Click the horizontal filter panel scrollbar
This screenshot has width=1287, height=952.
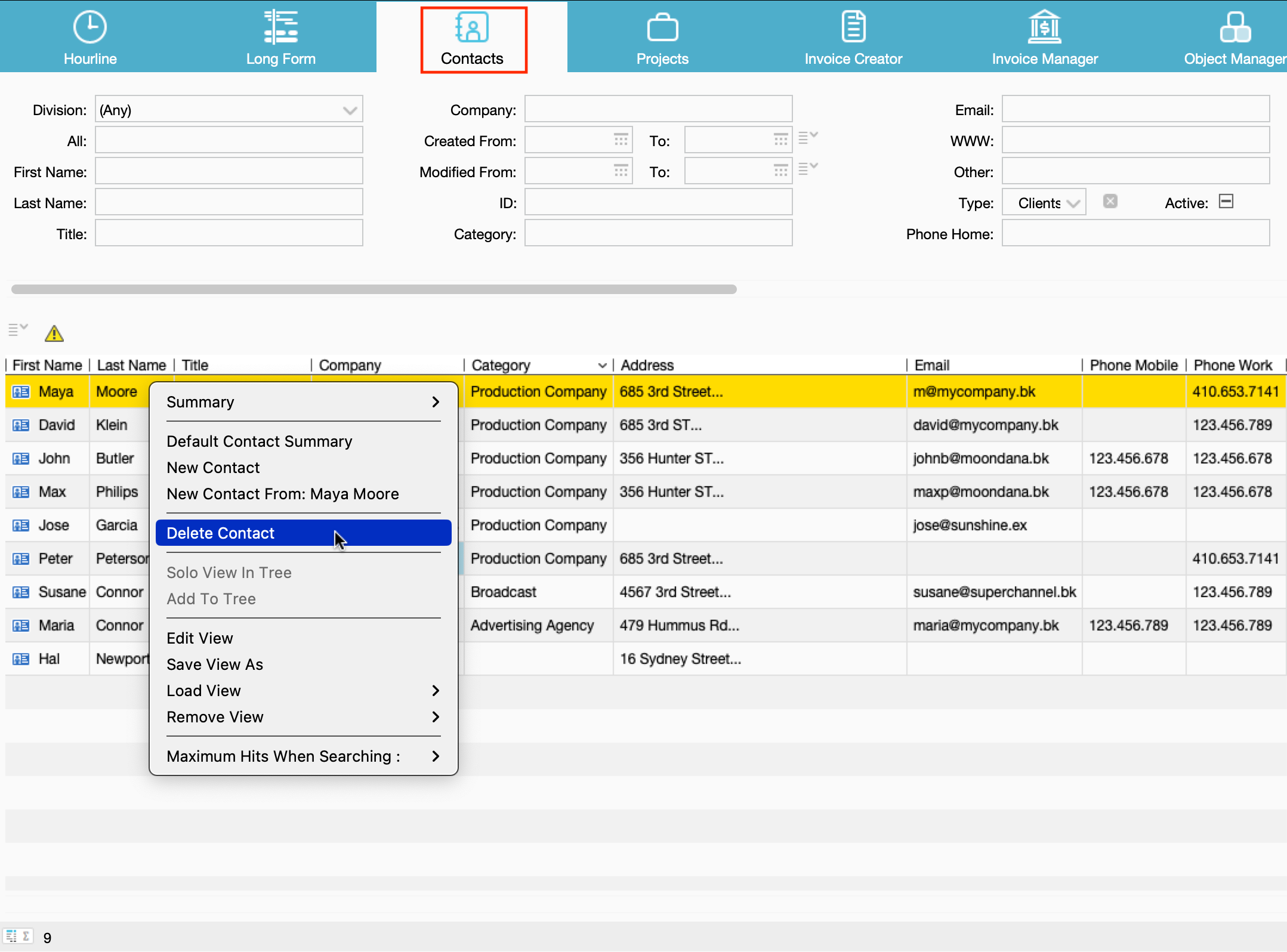(374, 289)
